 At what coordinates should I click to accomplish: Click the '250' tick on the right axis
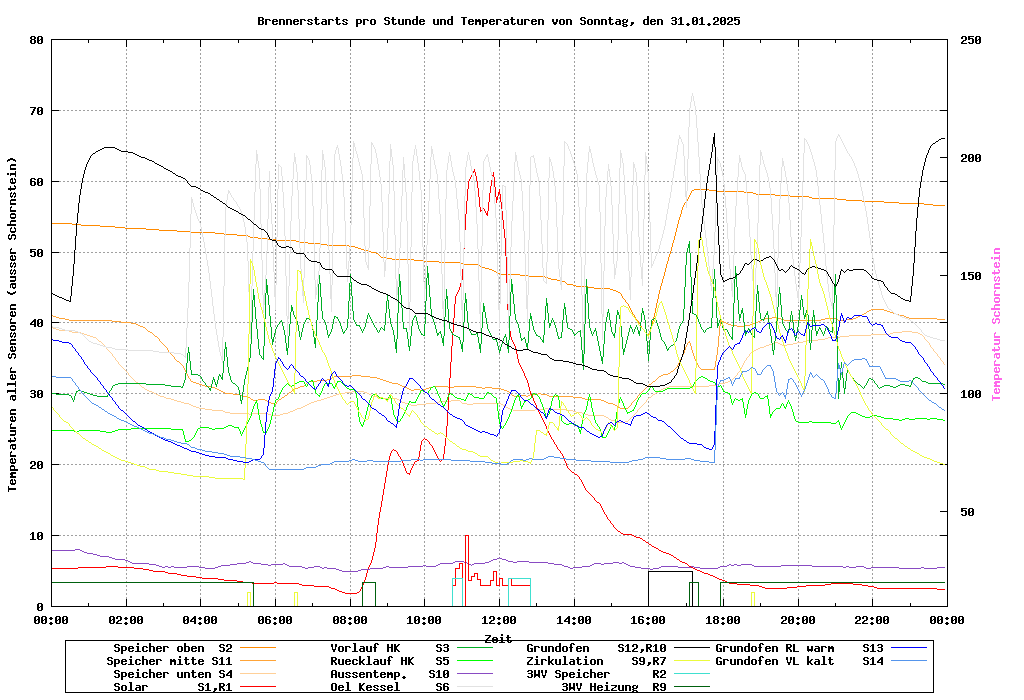click(x=971, y=40)
